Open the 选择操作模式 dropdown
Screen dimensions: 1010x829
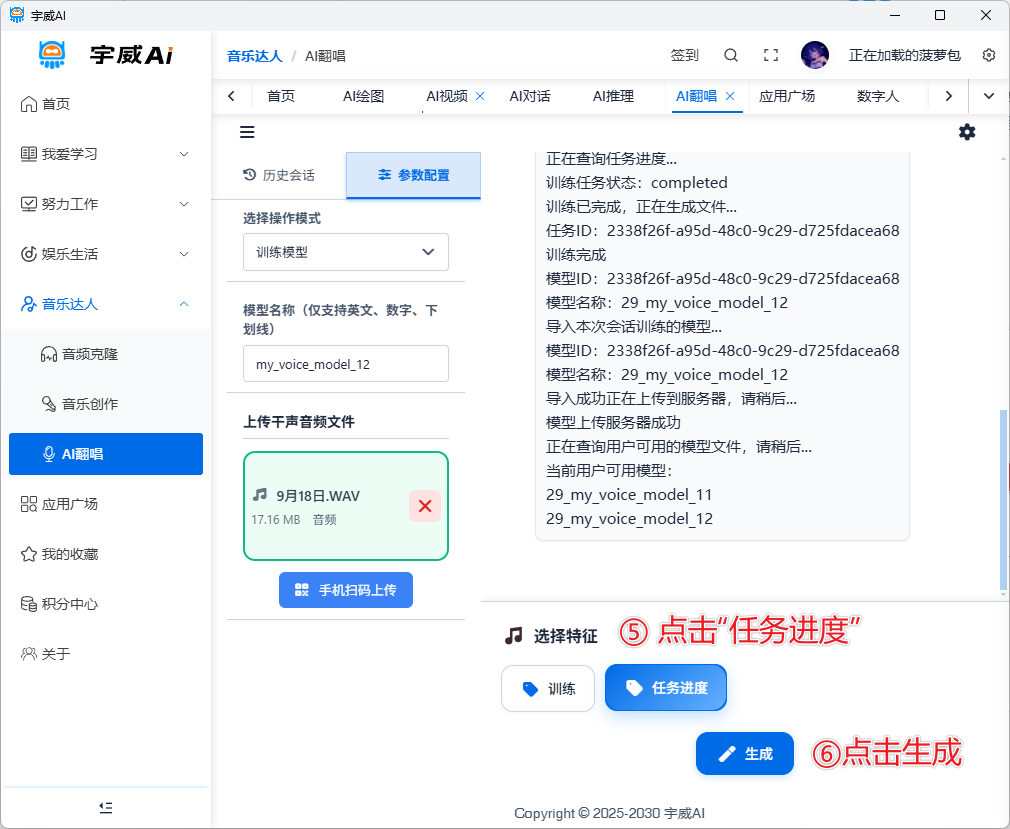(346, 252)
